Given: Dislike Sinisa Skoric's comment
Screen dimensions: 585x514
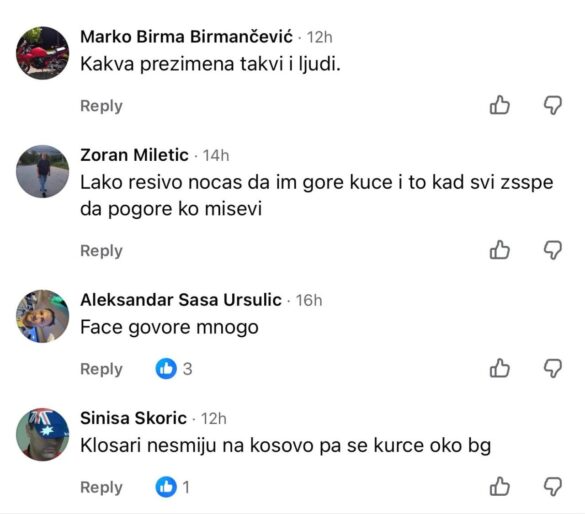Looking at the screenshot, I should click(x=553, y=487).
